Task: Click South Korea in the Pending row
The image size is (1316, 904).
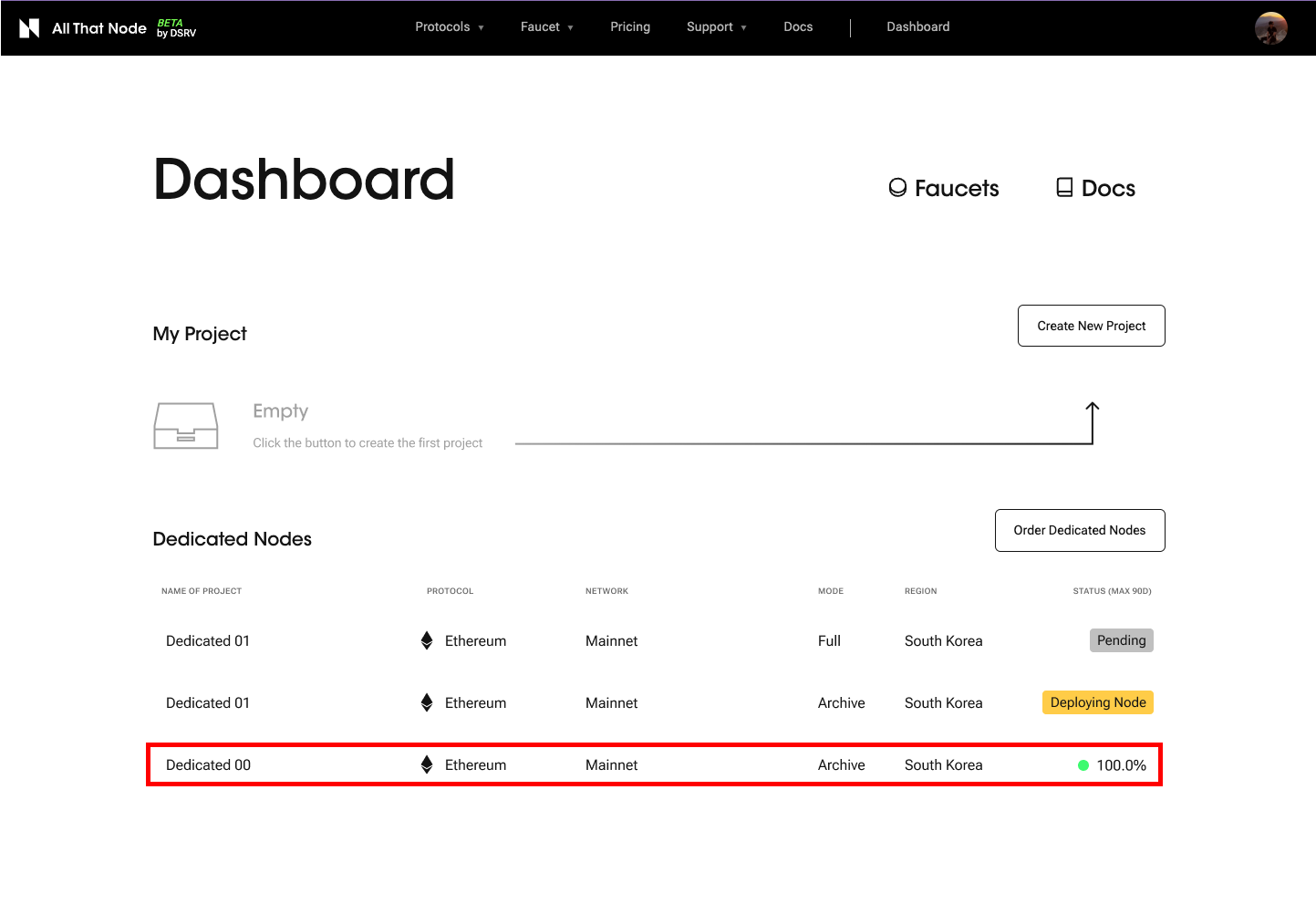Action: (x=944, y=641)
